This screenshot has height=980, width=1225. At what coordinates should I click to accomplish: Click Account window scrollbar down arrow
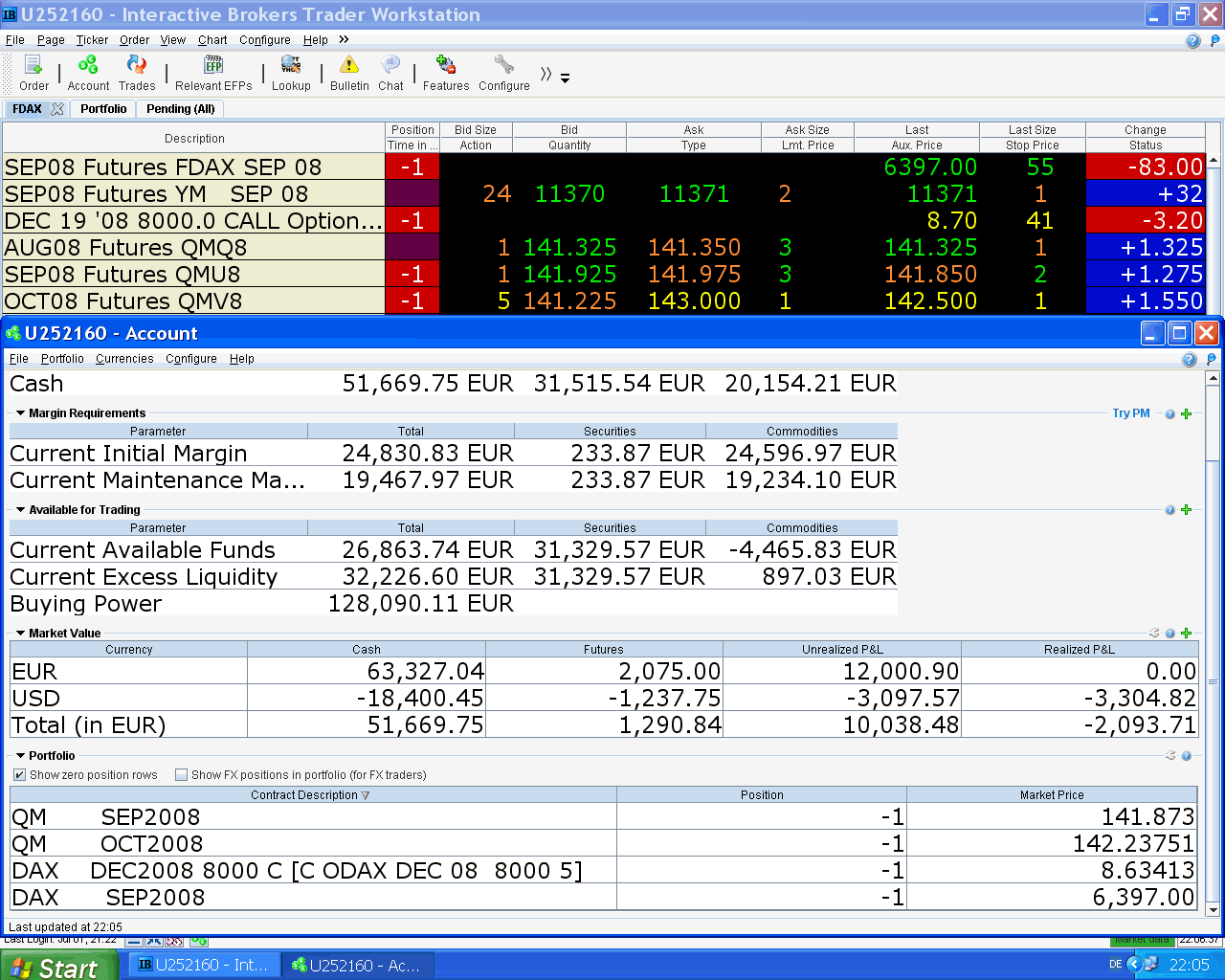point(1214,910)
